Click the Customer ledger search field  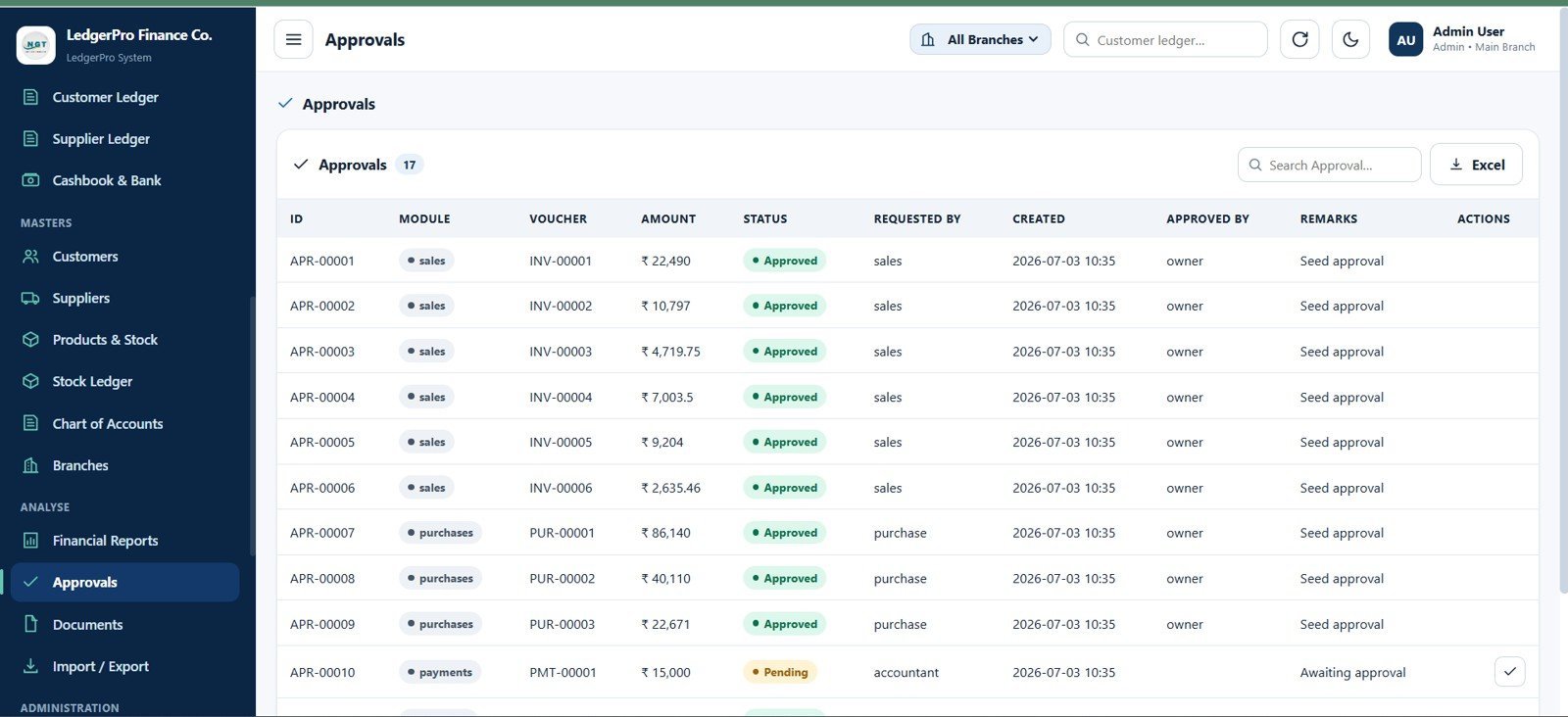click(1165, 39)
